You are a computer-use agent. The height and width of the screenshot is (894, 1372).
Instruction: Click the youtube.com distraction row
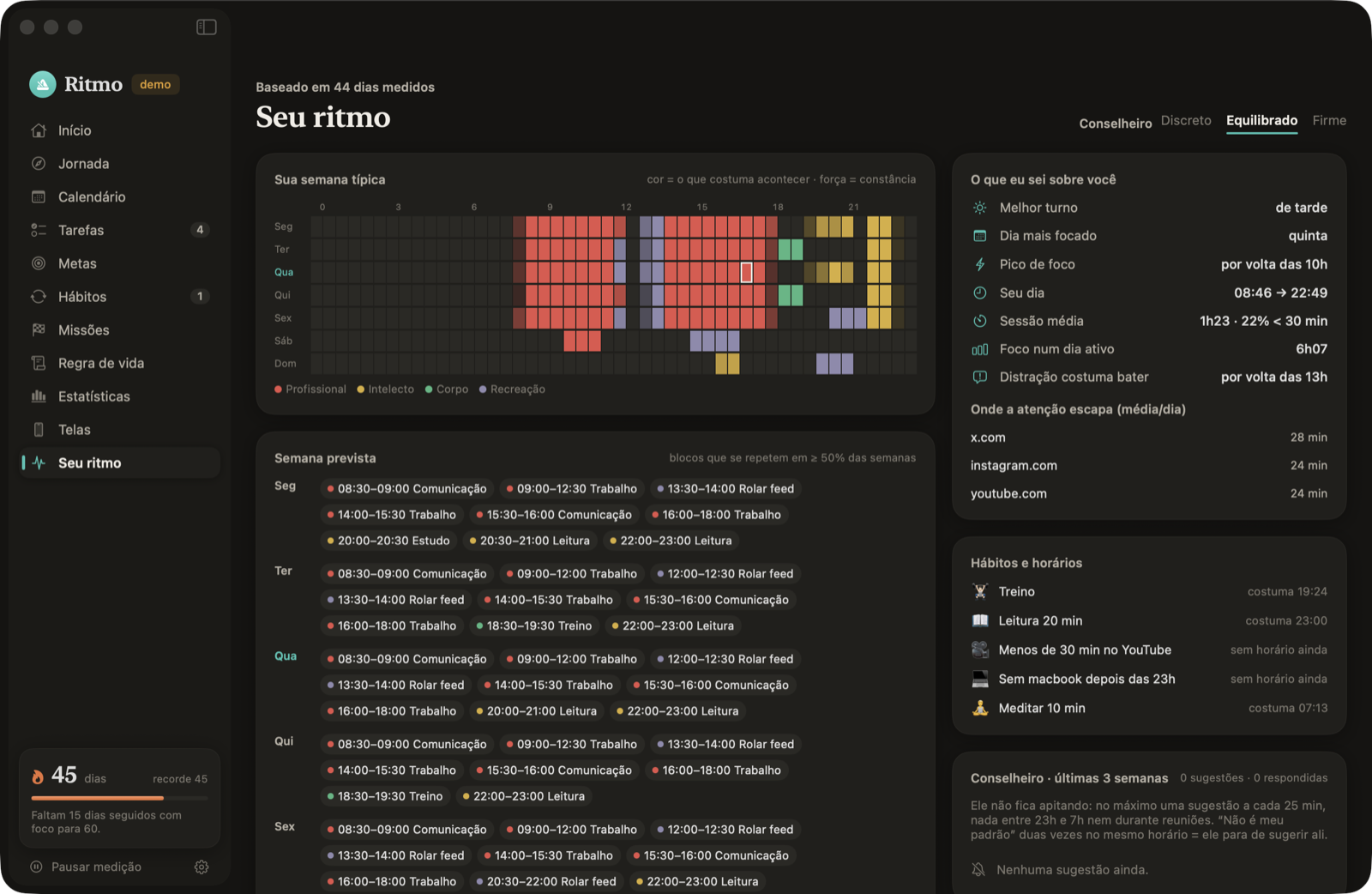coord(1148,494)
